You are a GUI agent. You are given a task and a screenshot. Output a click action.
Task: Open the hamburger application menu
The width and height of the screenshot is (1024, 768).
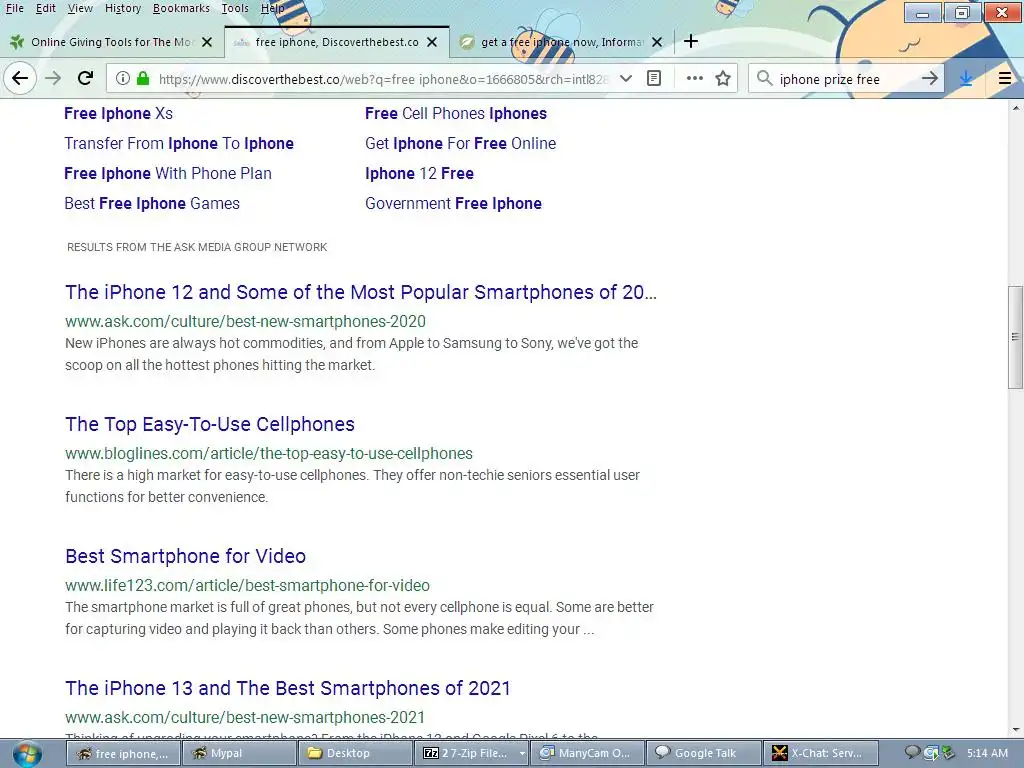[x=1005, y=79]
